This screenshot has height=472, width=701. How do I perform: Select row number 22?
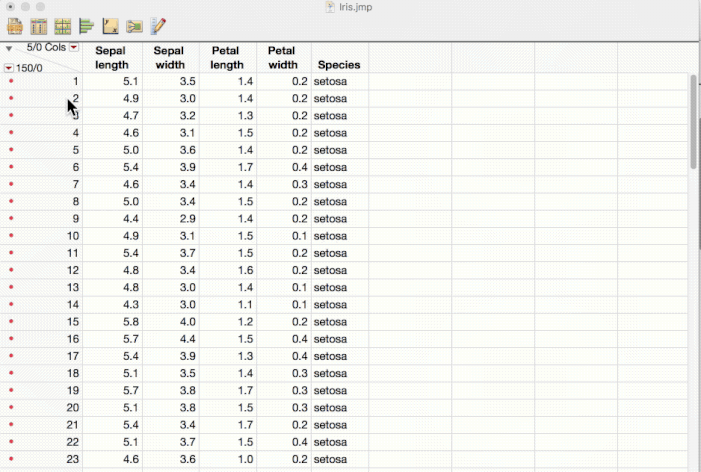click(x=72, y=442)
